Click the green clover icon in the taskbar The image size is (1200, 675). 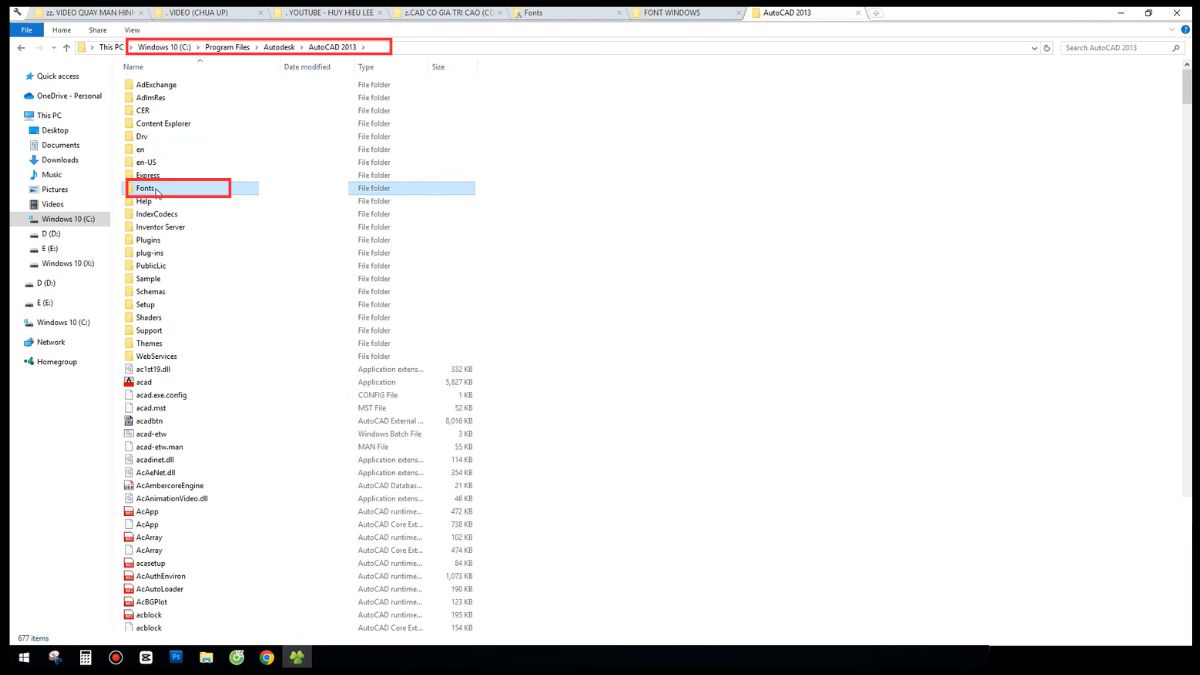point(297,657)
